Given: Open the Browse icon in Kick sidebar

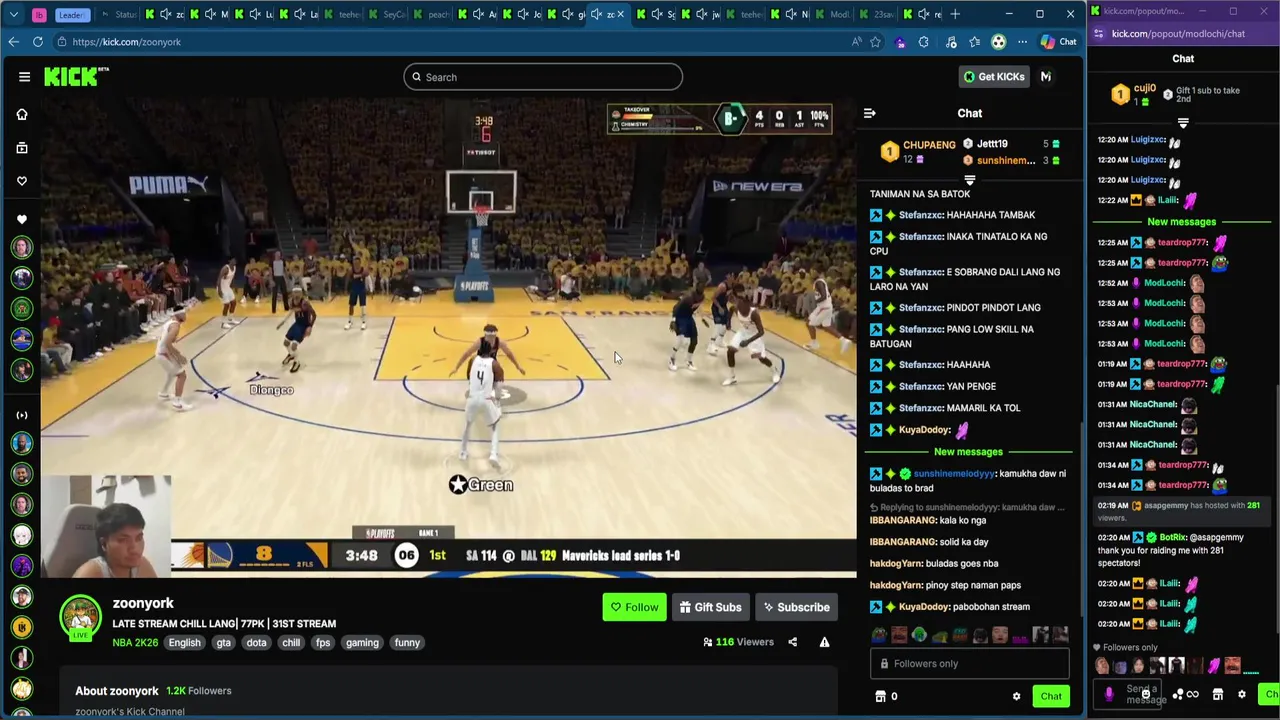Looking at the screenshot, I should click(22, 148).
